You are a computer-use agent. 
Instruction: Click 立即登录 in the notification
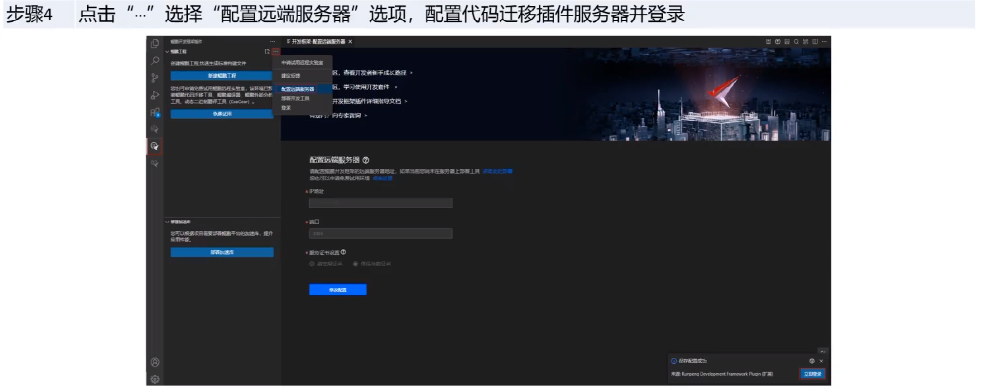(812, 374)
